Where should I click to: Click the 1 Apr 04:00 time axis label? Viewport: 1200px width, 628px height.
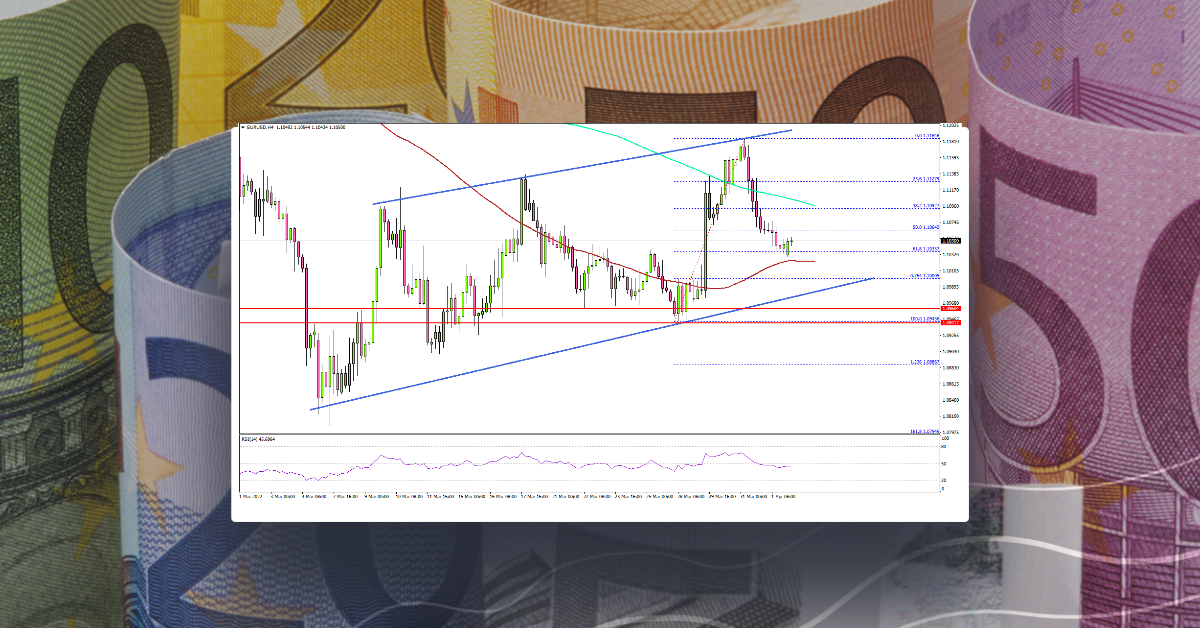pos(781,496)
